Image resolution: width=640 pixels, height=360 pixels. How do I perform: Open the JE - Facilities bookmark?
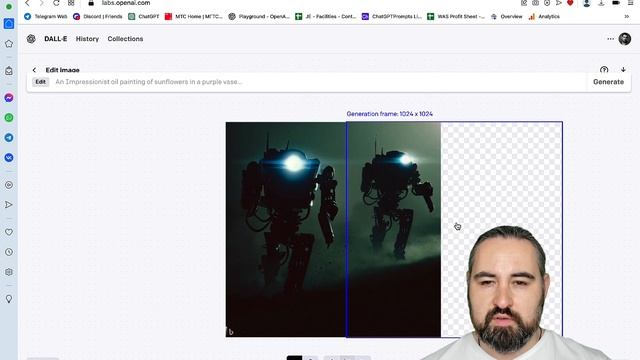326,17
